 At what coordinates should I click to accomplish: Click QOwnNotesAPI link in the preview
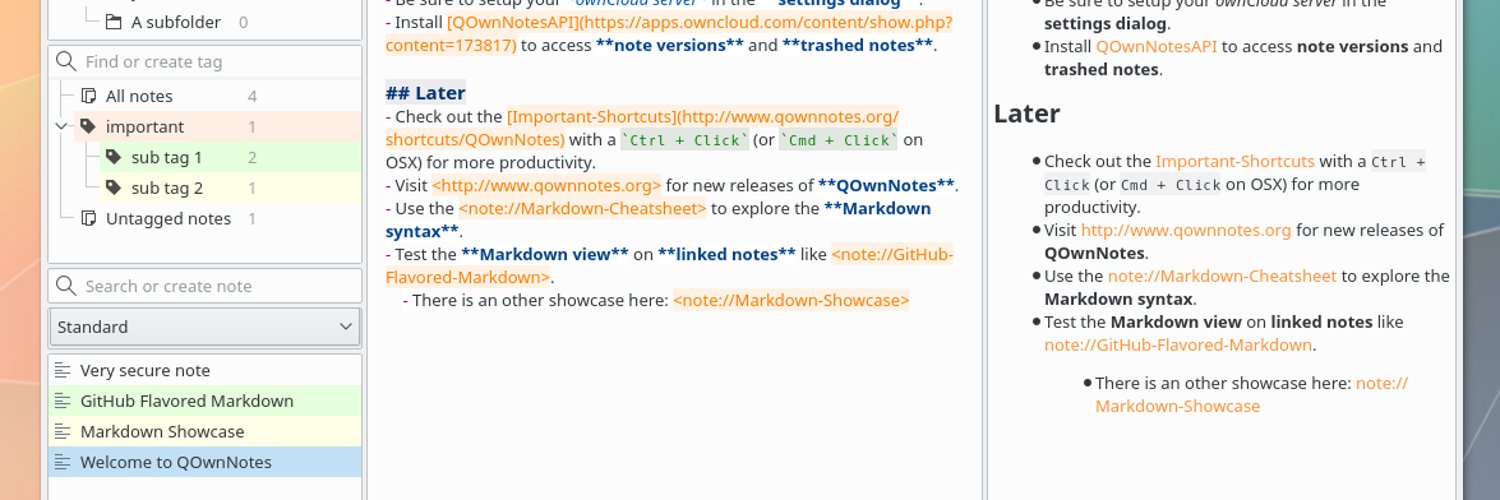(x=1156, y=46)
